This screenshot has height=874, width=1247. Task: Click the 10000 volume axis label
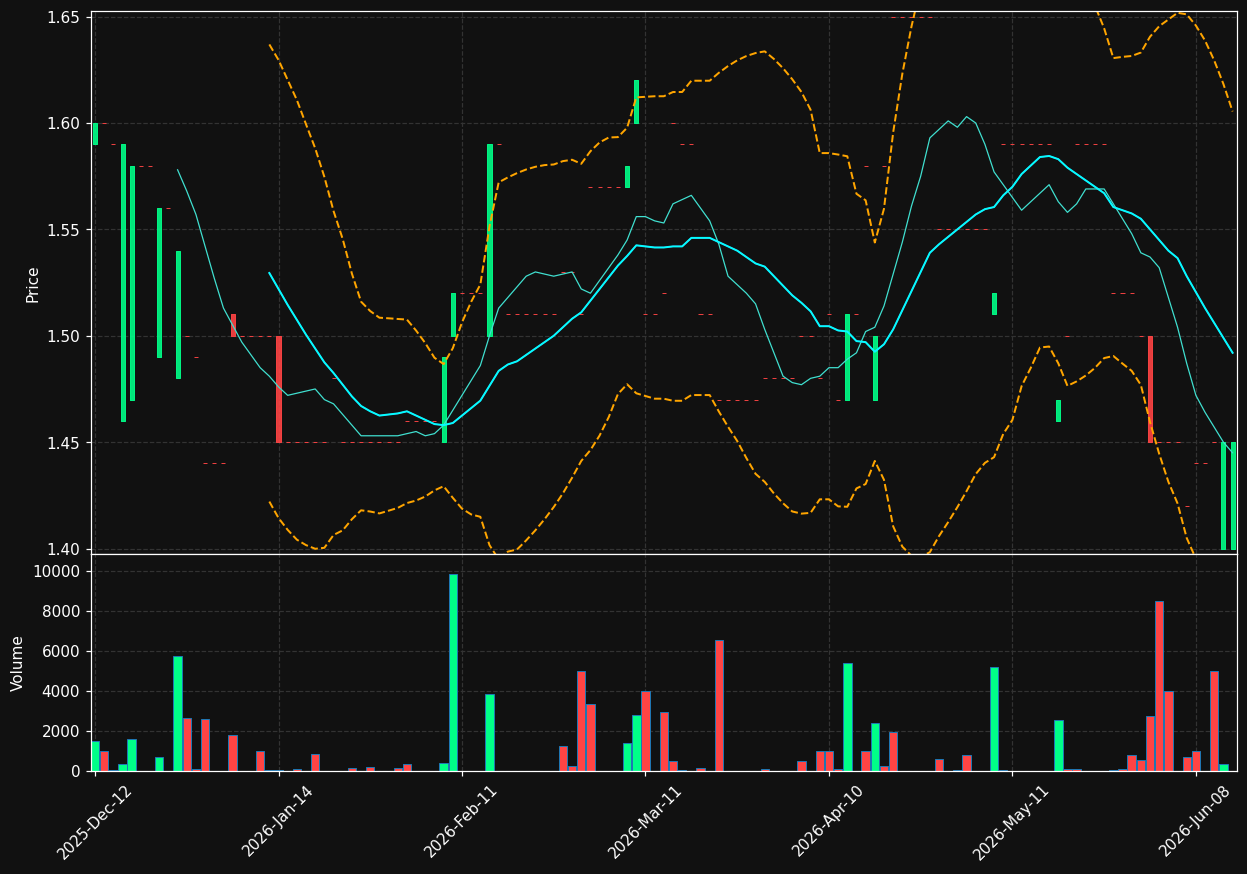57,572
